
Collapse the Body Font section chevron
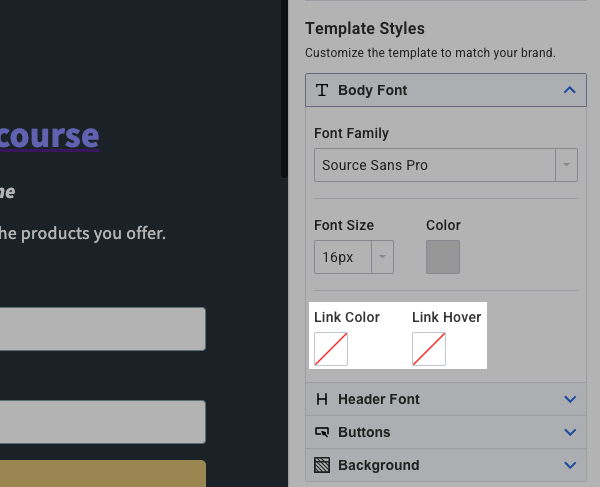click(x=570, y=90)
